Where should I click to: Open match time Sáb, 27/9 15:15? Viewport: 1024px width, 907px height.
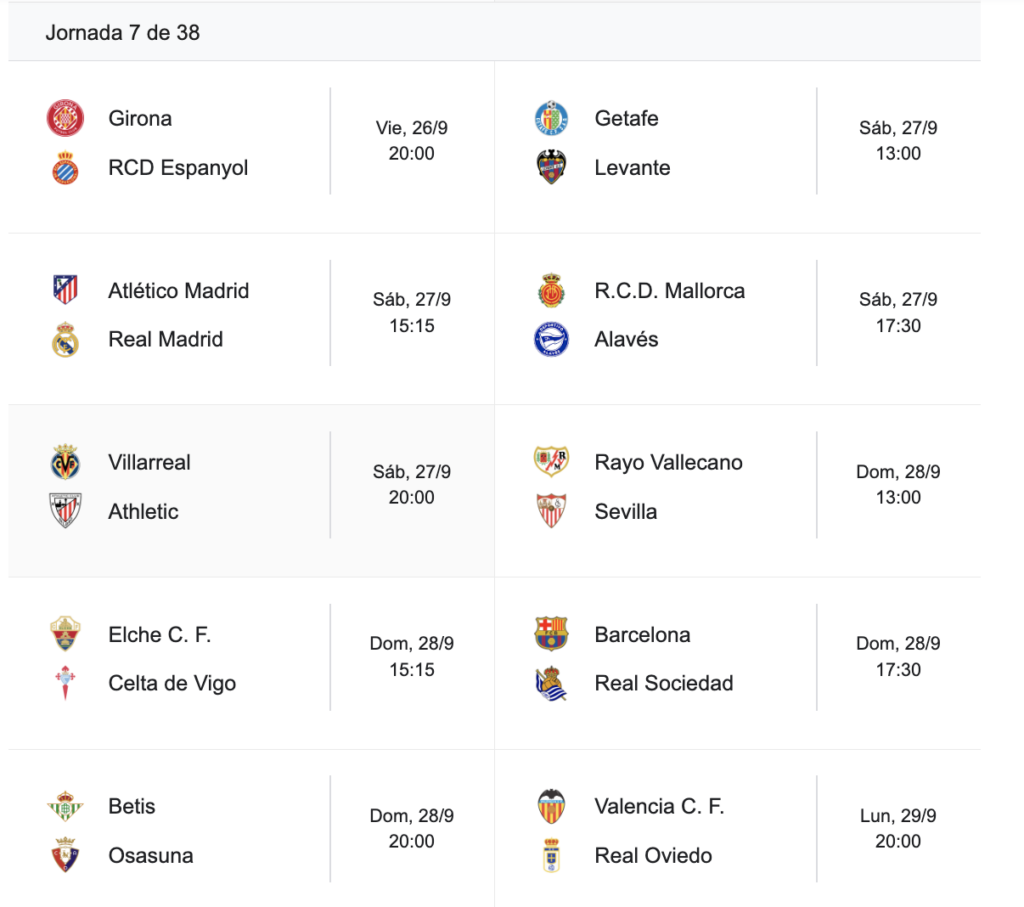pos(412,313)
